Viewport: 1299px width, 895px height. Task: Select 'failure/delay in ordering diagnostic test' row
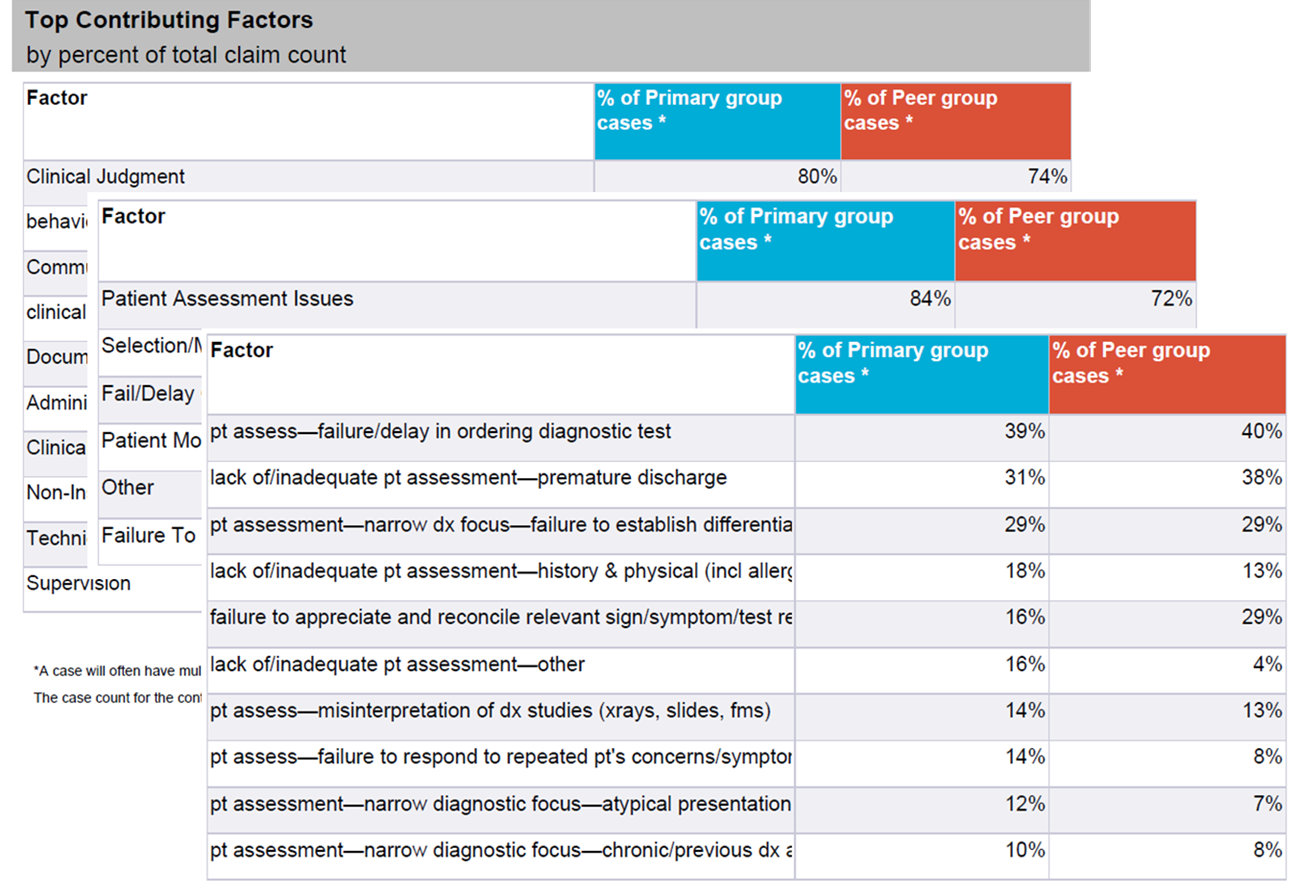coord(441,432)
